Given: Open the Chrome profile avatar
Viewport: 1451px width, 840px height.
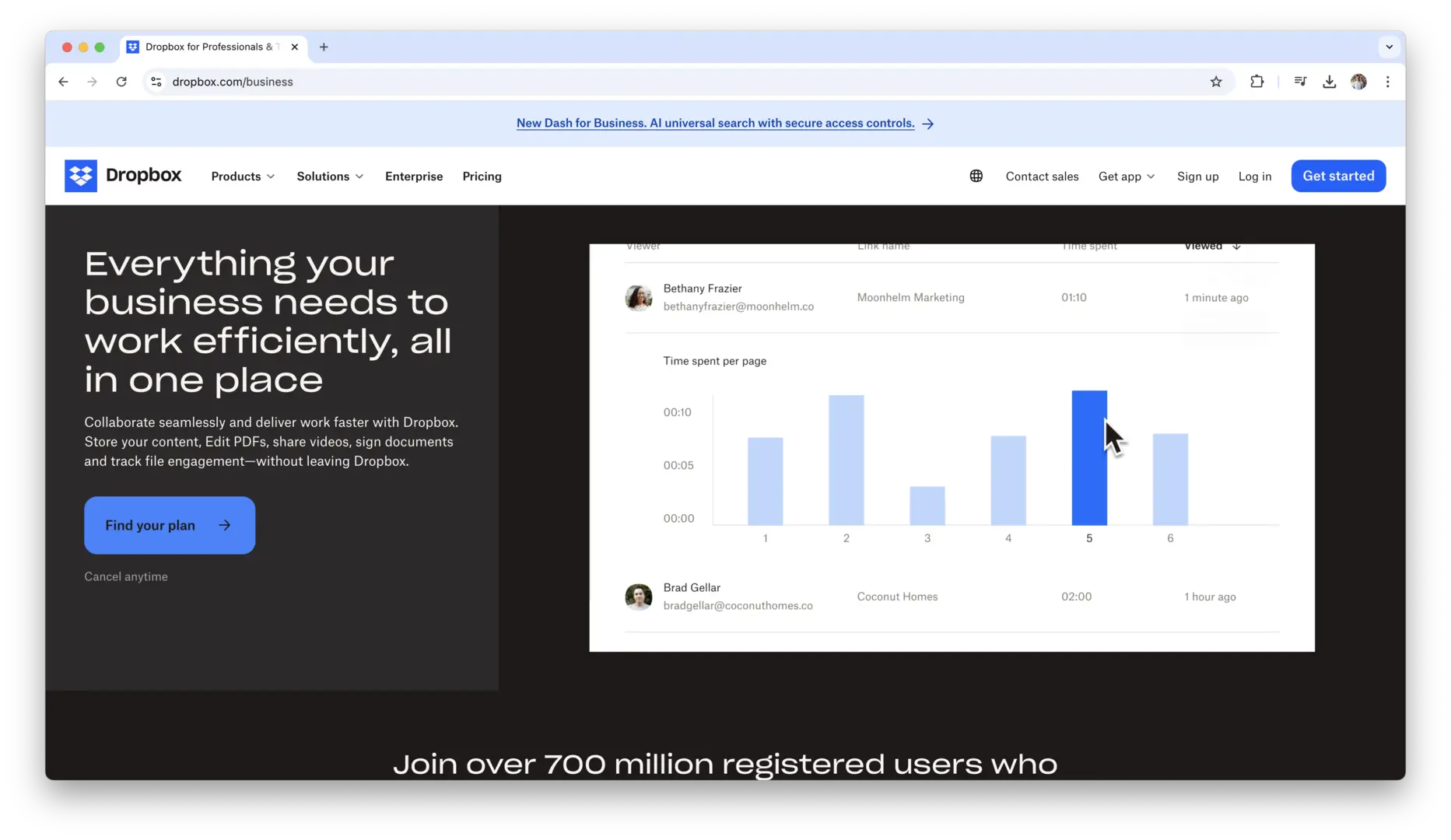Looking at the screenshot, I should (1358, 82).
